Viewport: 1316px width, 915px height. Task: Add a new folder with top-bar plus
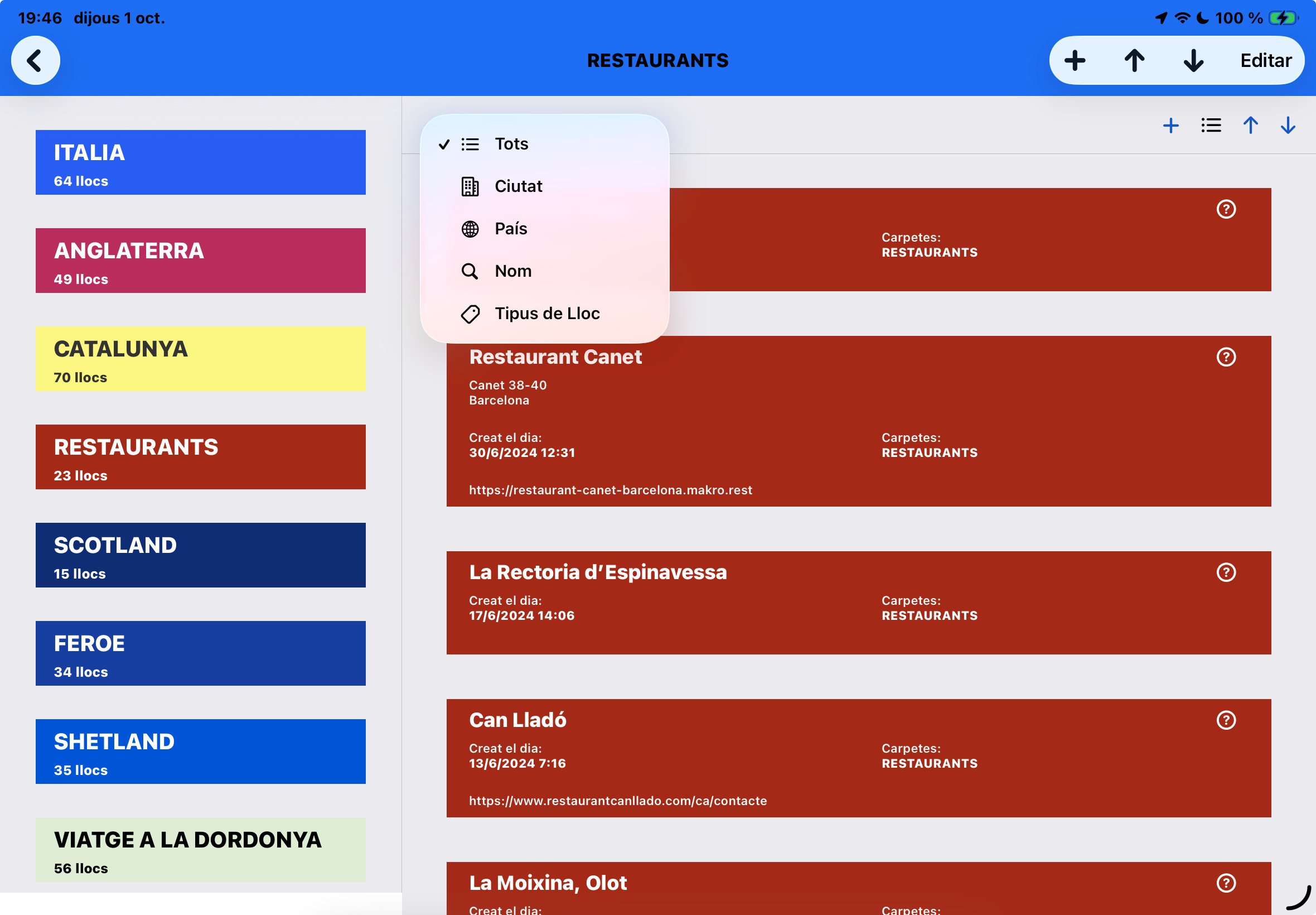(1075, 60)
